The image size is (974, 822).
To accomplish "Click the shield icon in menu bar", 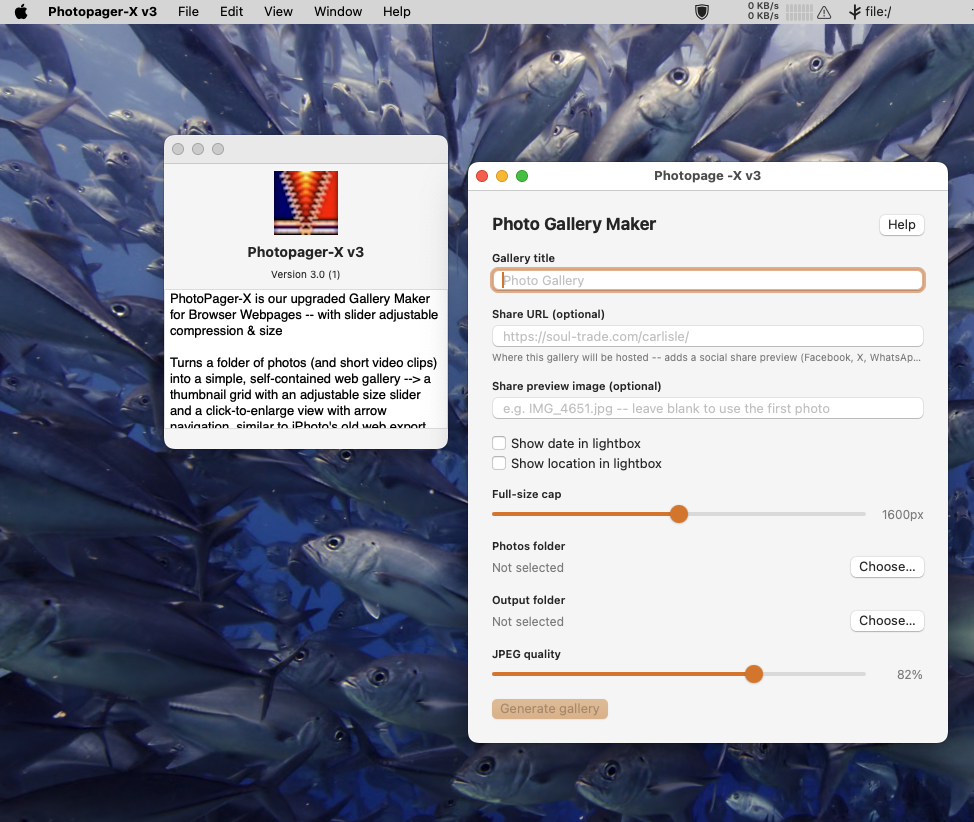I will click(x=702, y=12).
